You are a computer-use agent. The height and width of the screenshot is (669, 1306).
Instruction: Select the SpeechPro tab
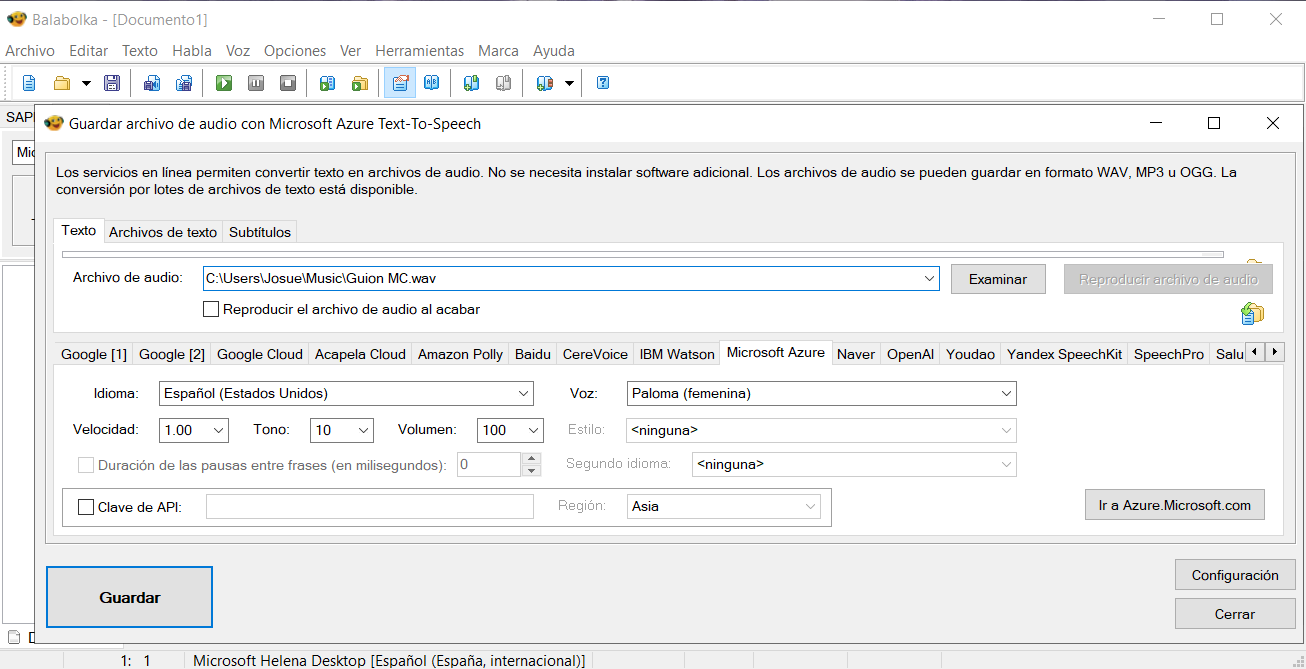tap(1169, 354)
